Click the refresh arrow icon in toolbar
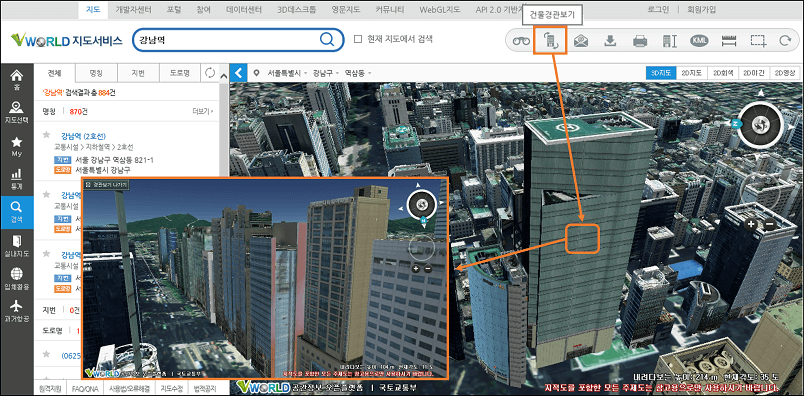The width and height of the screenshot is (804, 396). [785, 41]
